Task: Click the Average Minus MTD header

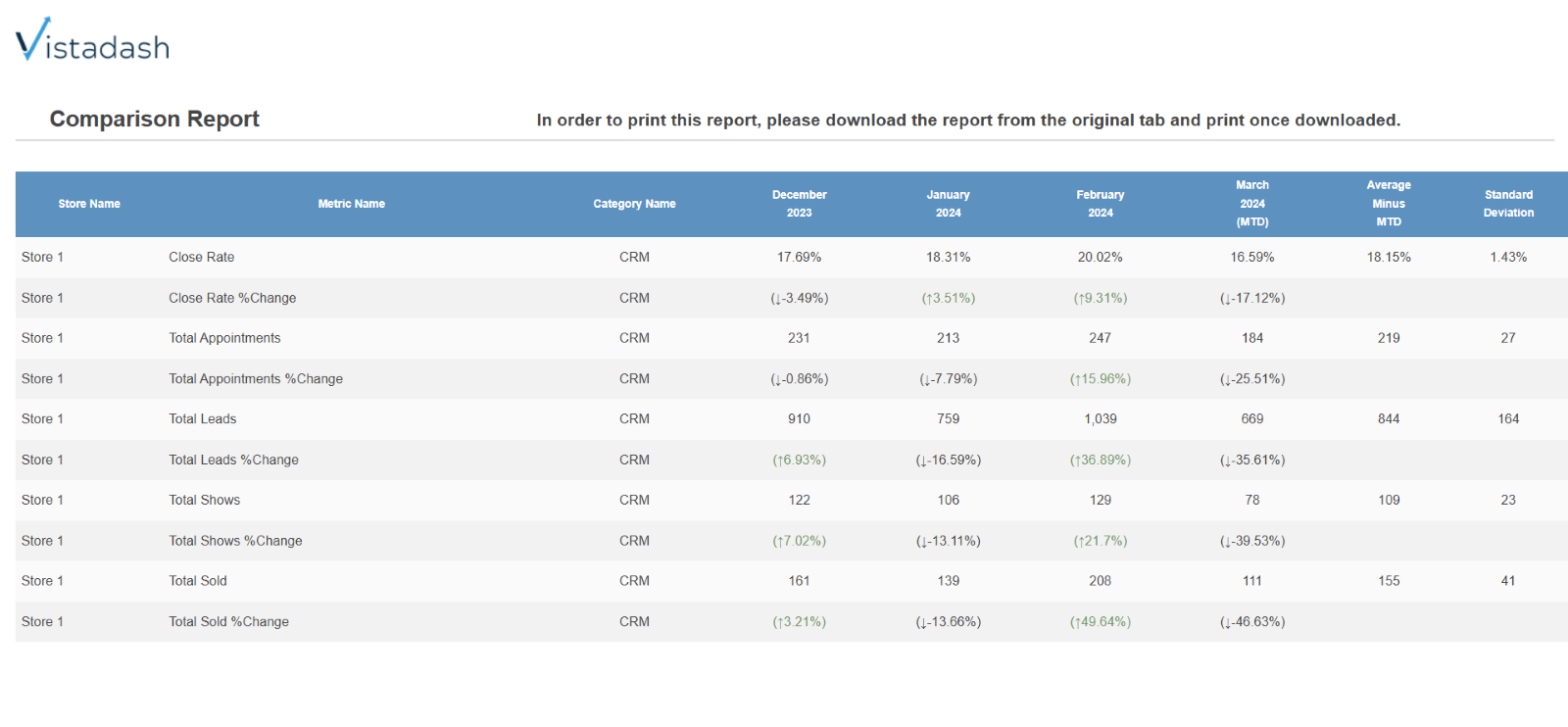Action: [1389, 204]
